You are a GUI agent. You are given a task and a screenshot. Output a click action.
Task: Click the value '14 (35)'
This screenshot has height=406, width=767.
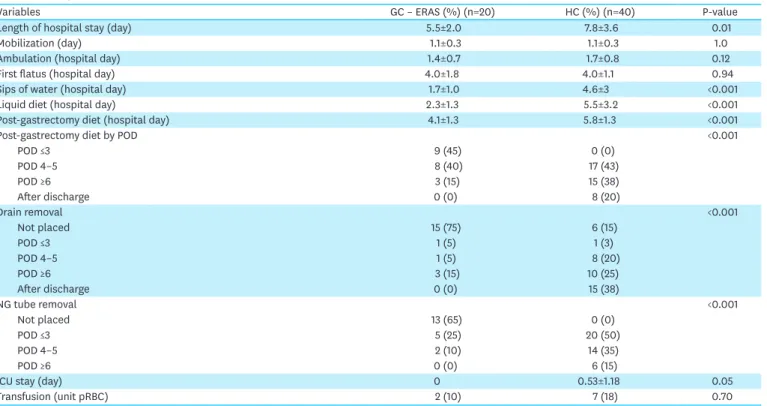pyautogui.click(x=603, y=351)
